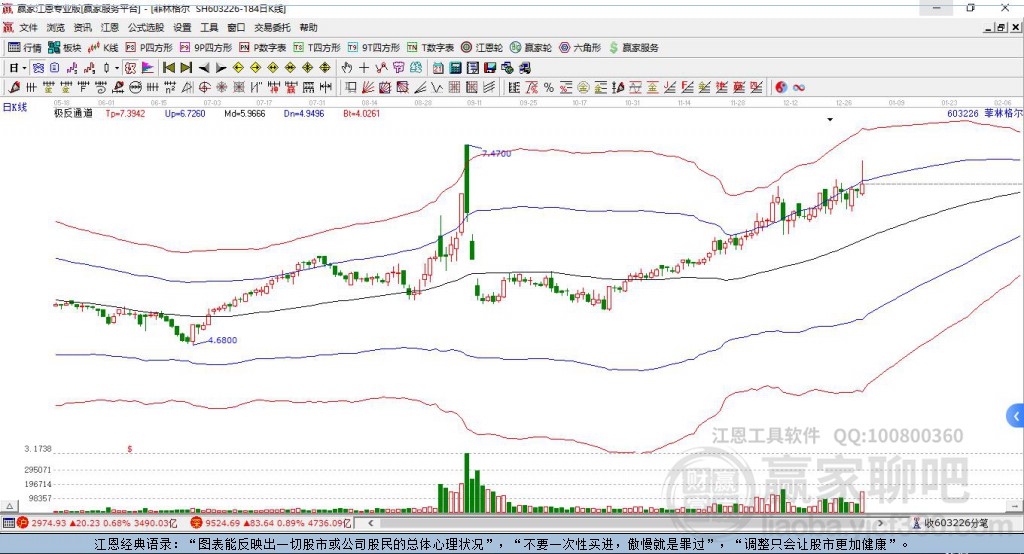Click the percent retracement tool
Screen dimensions: 1024x554
(x=549, y=87)
